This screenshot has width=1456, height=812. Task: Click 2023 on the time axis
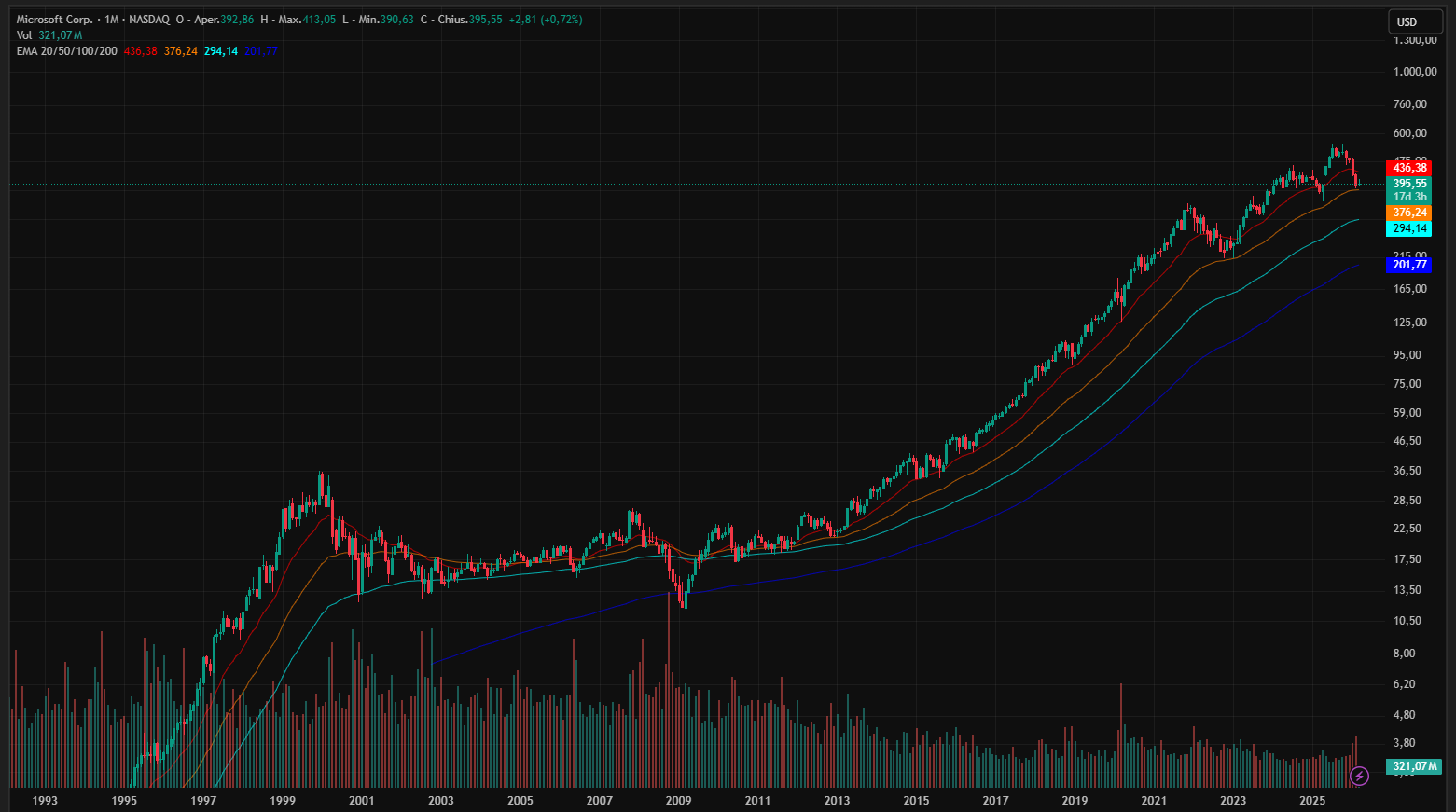1233,800
